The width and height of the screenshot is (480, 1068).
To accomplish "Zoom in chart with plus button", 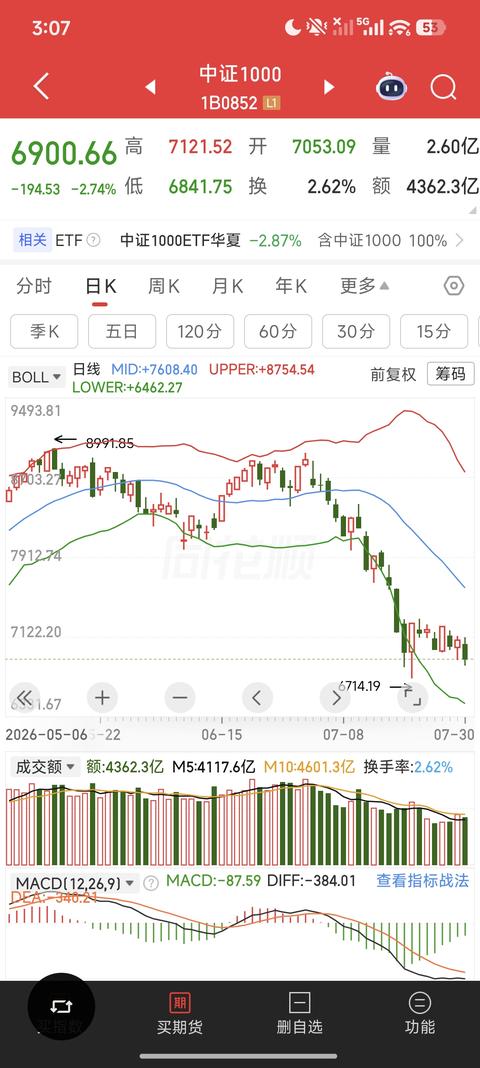I will [102, 697].
